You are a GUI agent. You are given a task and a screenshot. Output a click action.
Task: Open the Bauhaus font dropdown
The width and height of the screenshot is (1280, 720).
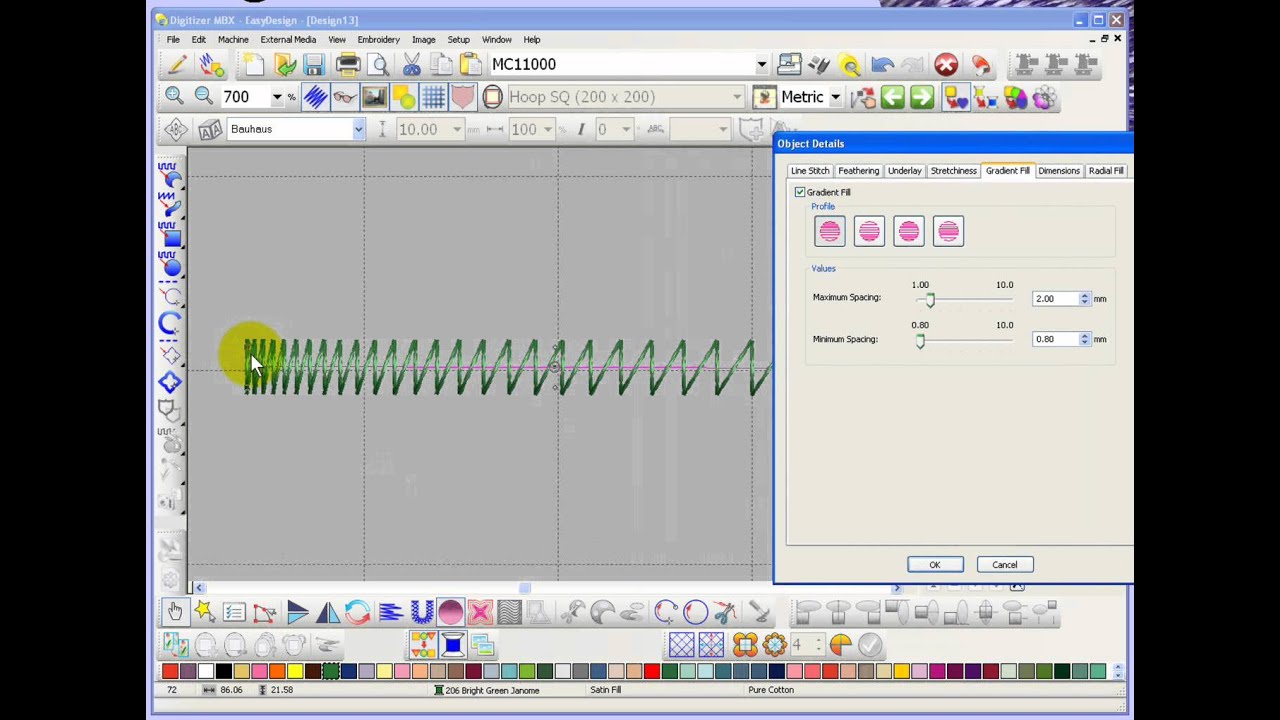click(x=358, y=129)
